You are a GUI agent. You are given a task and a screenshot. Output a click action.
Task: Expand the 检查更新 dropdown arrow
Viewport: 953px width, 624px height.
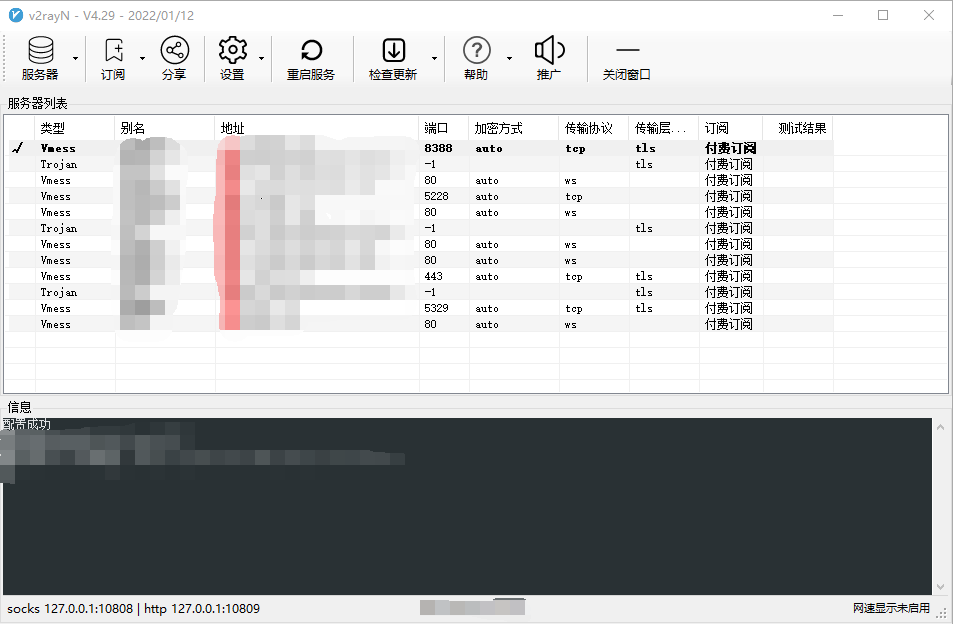434,58
